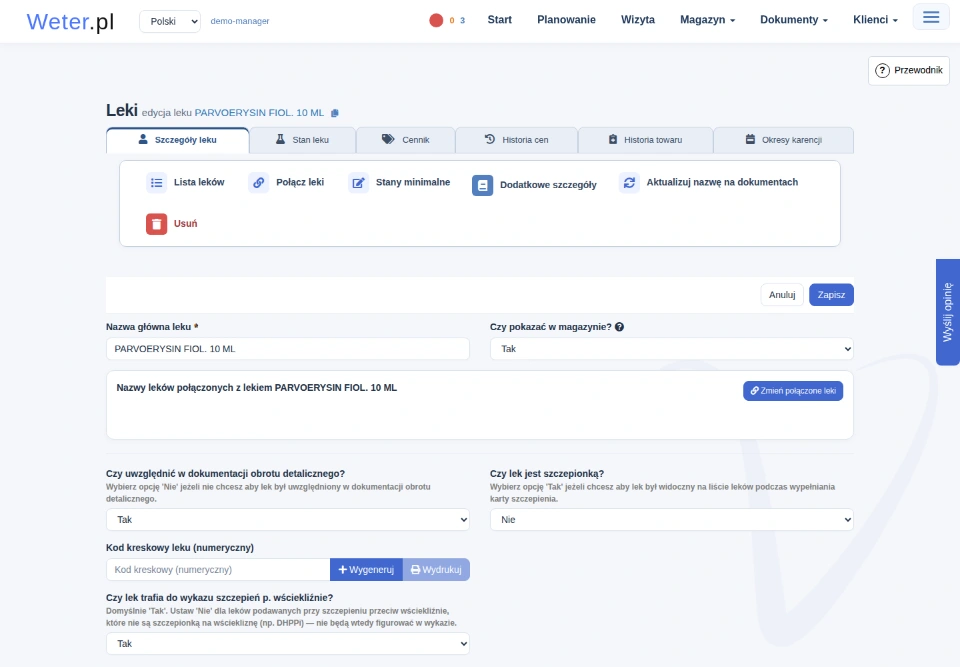Image resolution: width=960 pixels, height=667 pixels.
Task: Click the Wygeneruj barcode button
Action: coord(366,570)
